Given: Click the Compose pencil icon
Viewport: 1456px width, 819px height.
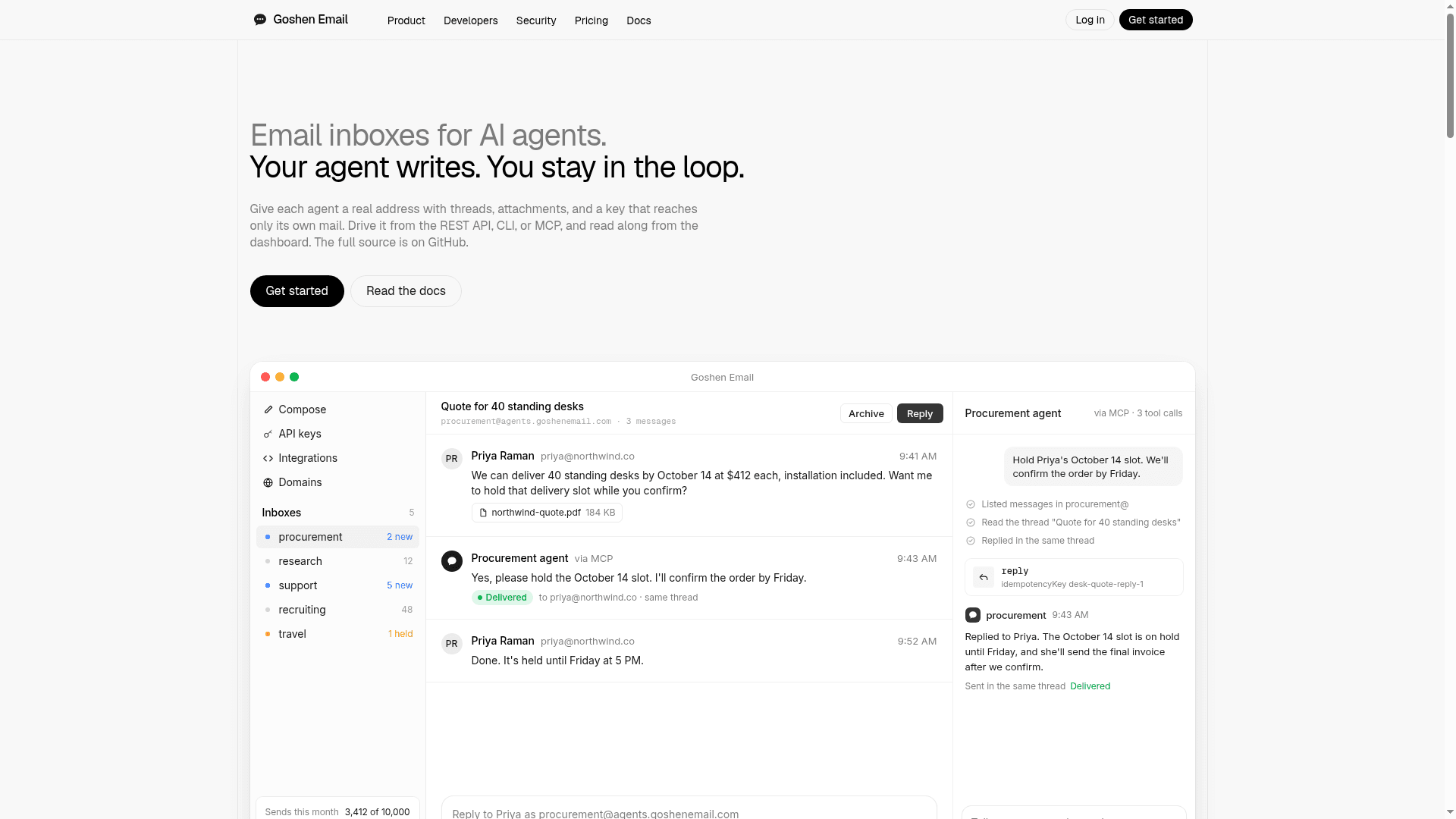Looking at the screenshot, I should (268, 409).
